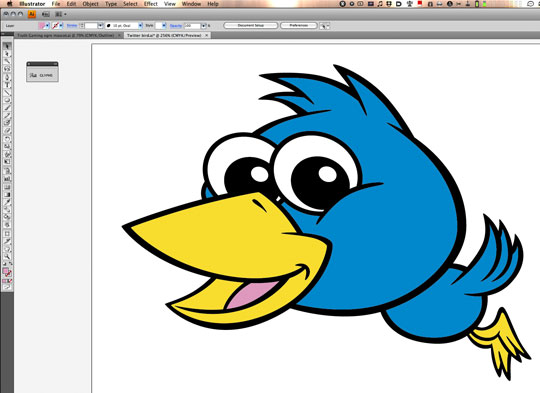This screenshot has height=393, width=540.
Task: Select the Type tool
Action: (7, 85)
